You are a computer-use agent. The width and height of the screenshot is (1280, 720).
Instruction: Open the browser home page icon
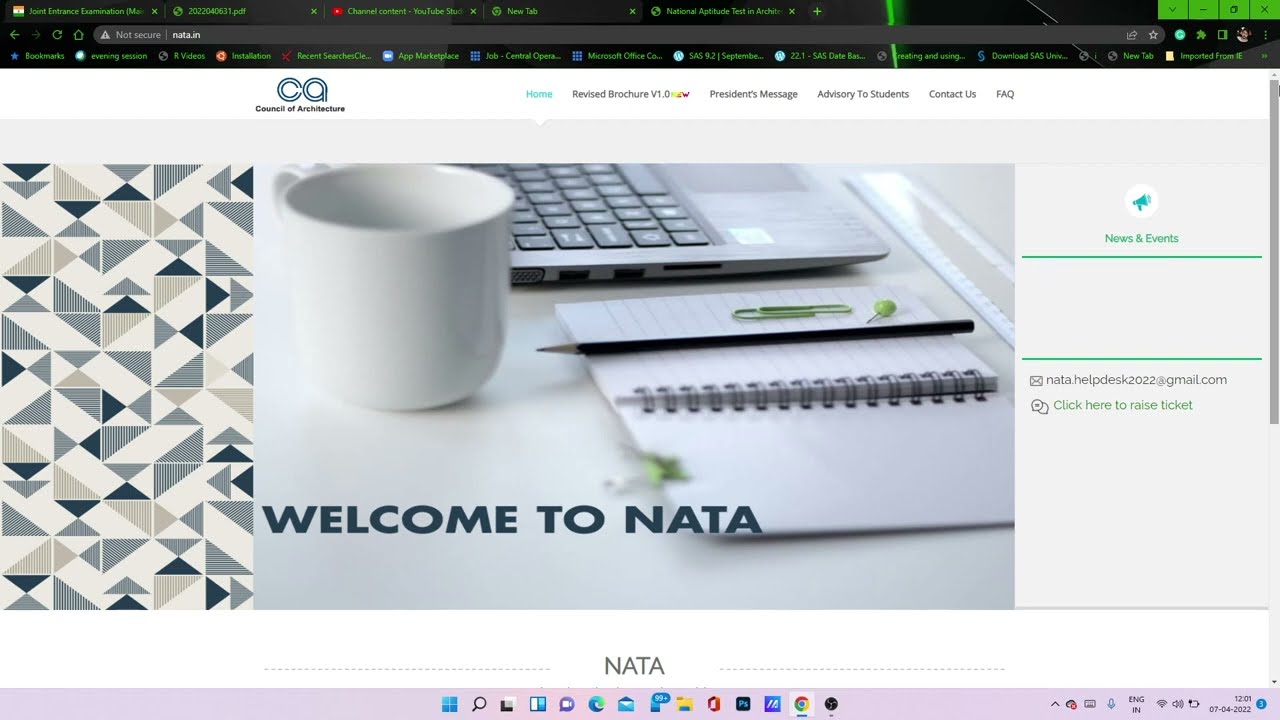(x=78, y=34)
